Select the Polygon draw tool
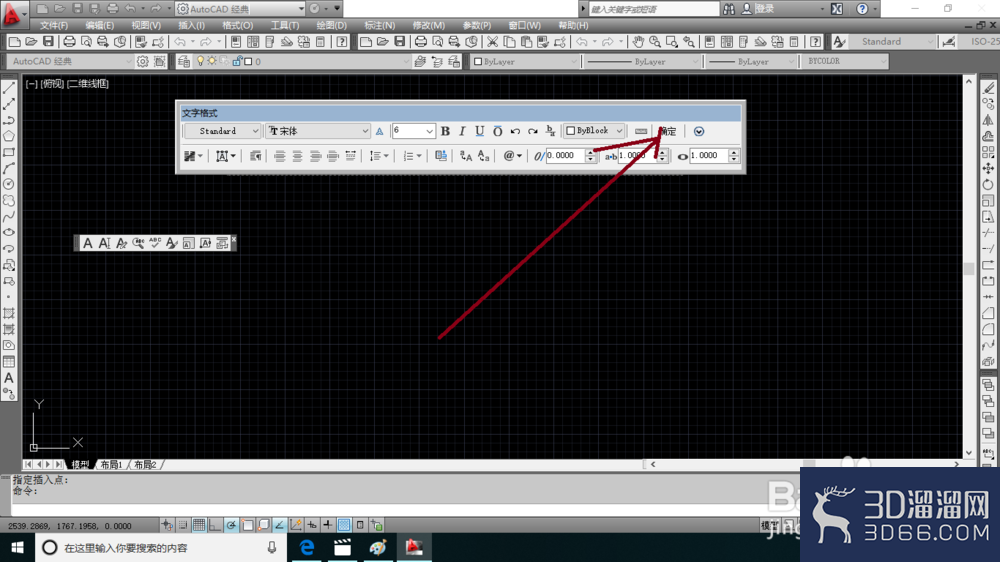 pyautogui.click(x=9, y=136)
